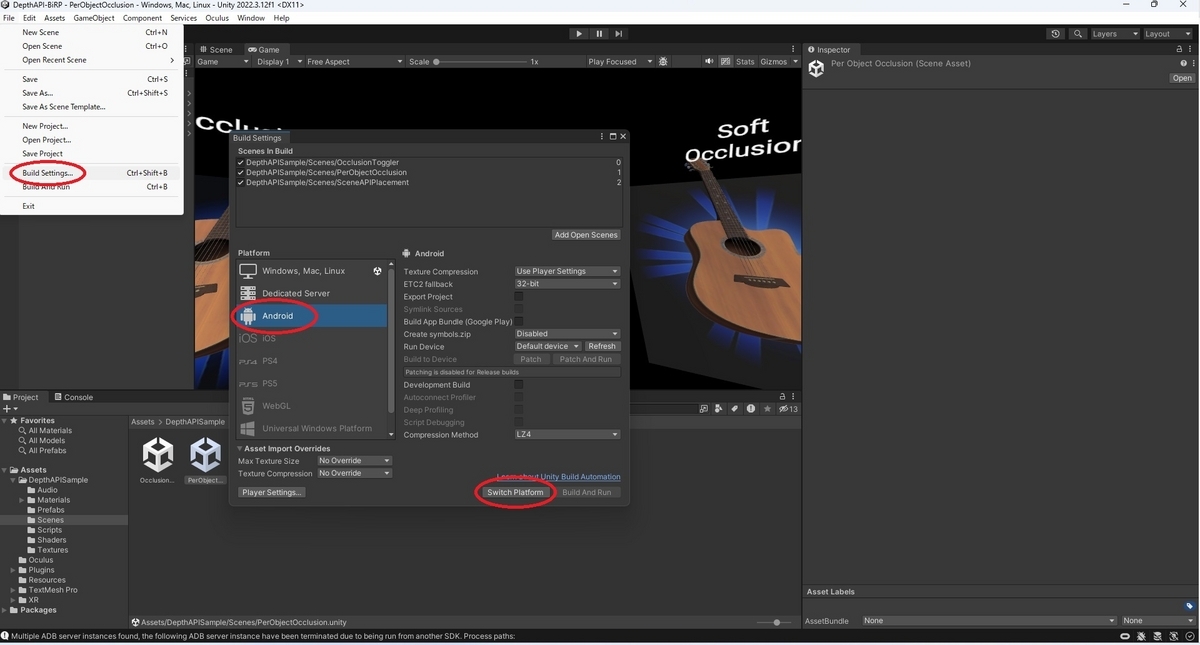
Task: Open the Texture Compression dropdown
Action: click(x=567, y=271)
